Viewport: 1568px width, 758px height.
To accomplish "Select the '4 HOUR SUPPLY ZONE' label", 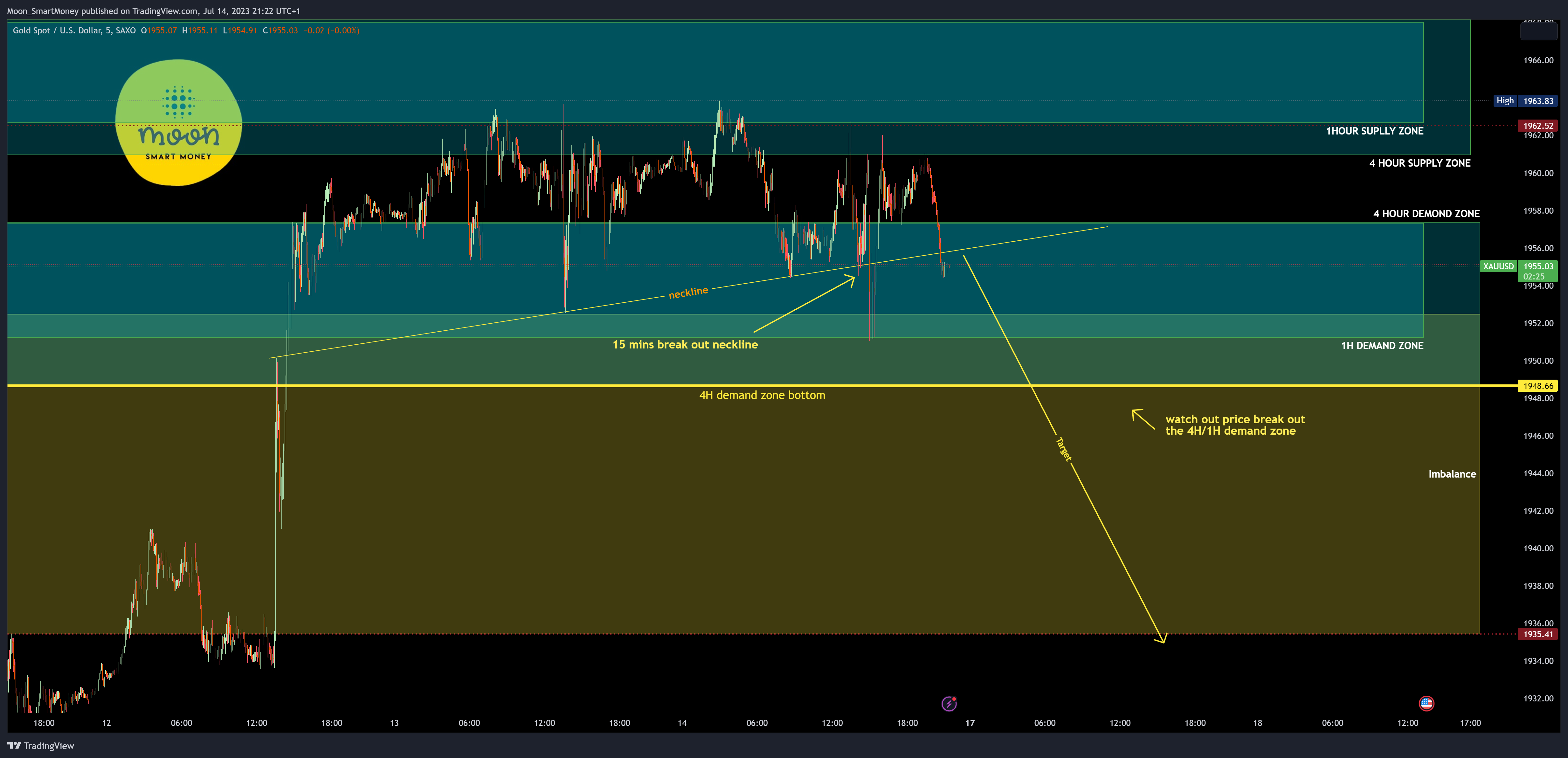I will (1419, 163).
